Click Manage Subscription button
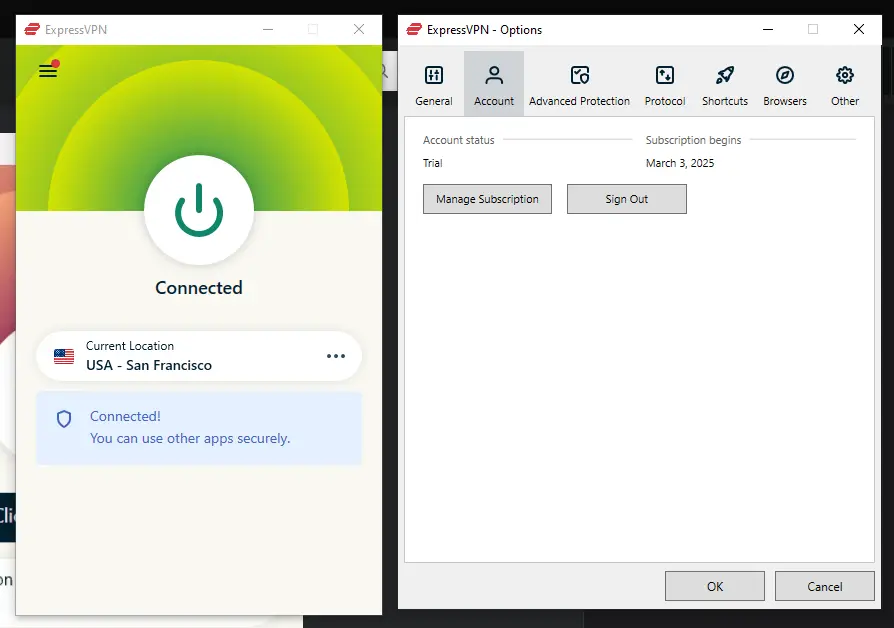The width and height of the screenshot is (894, 628). click(487, 199)
